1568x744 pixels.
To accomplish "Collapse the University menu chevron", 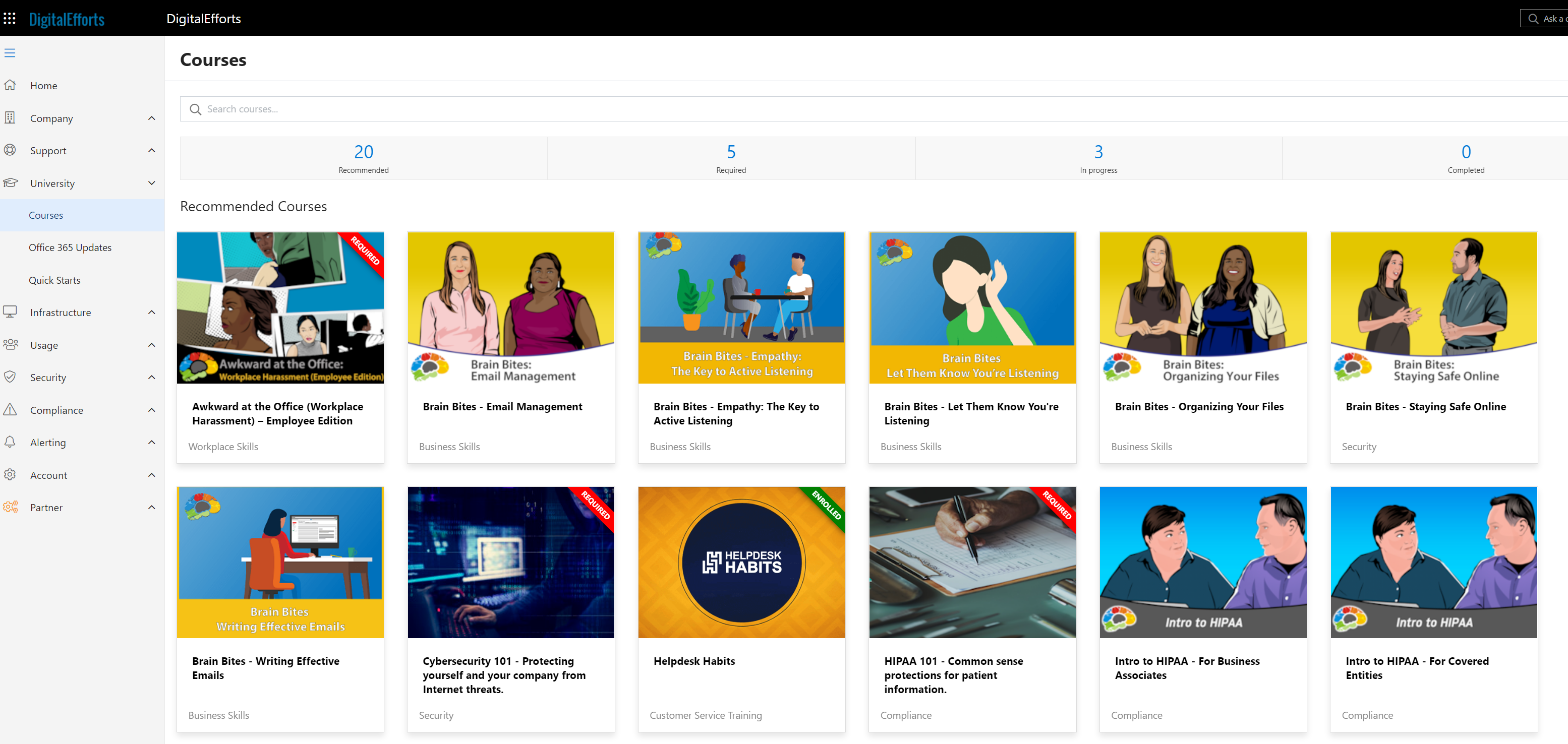I will tap(152, 183).
